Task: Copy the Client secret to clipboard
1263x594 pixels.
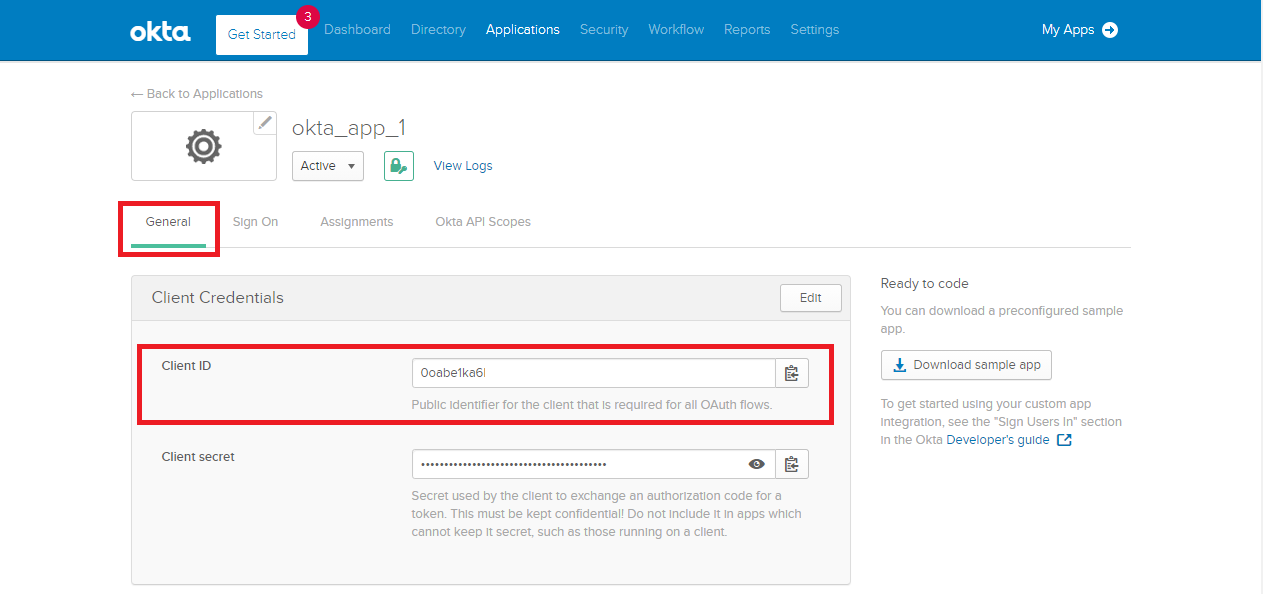Action: point(792,464)
